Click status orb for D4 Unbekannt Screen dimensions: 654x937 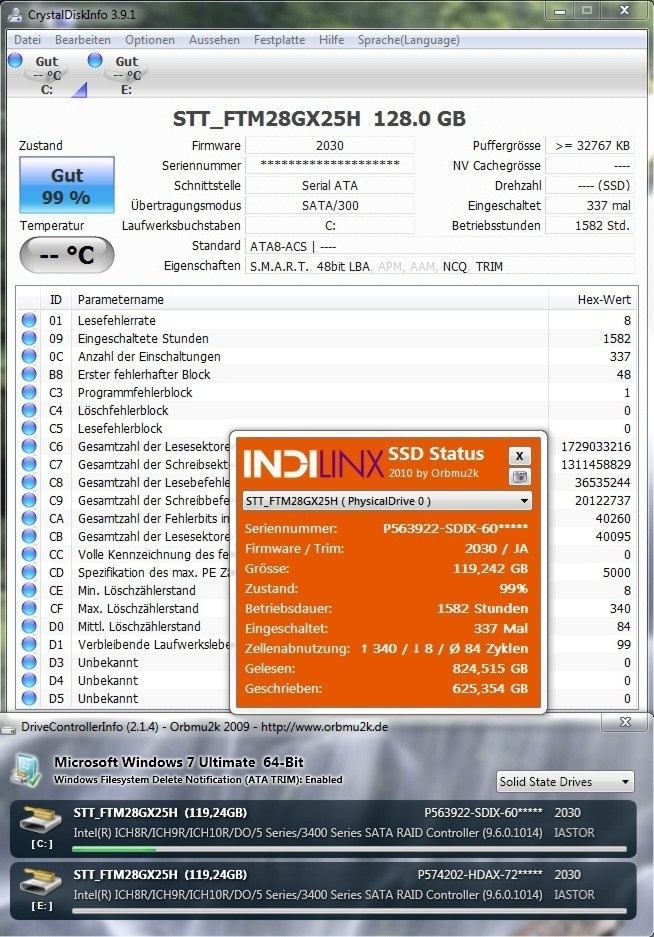[x=29, y=680]
